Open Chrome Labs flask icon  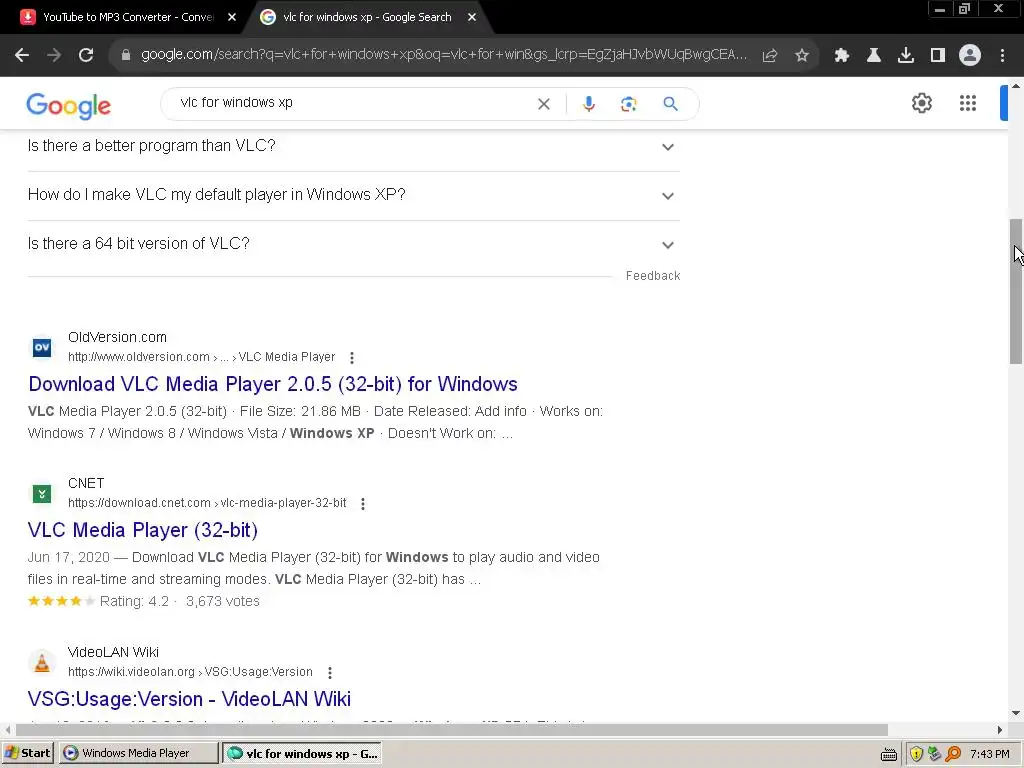click(874, 56)
